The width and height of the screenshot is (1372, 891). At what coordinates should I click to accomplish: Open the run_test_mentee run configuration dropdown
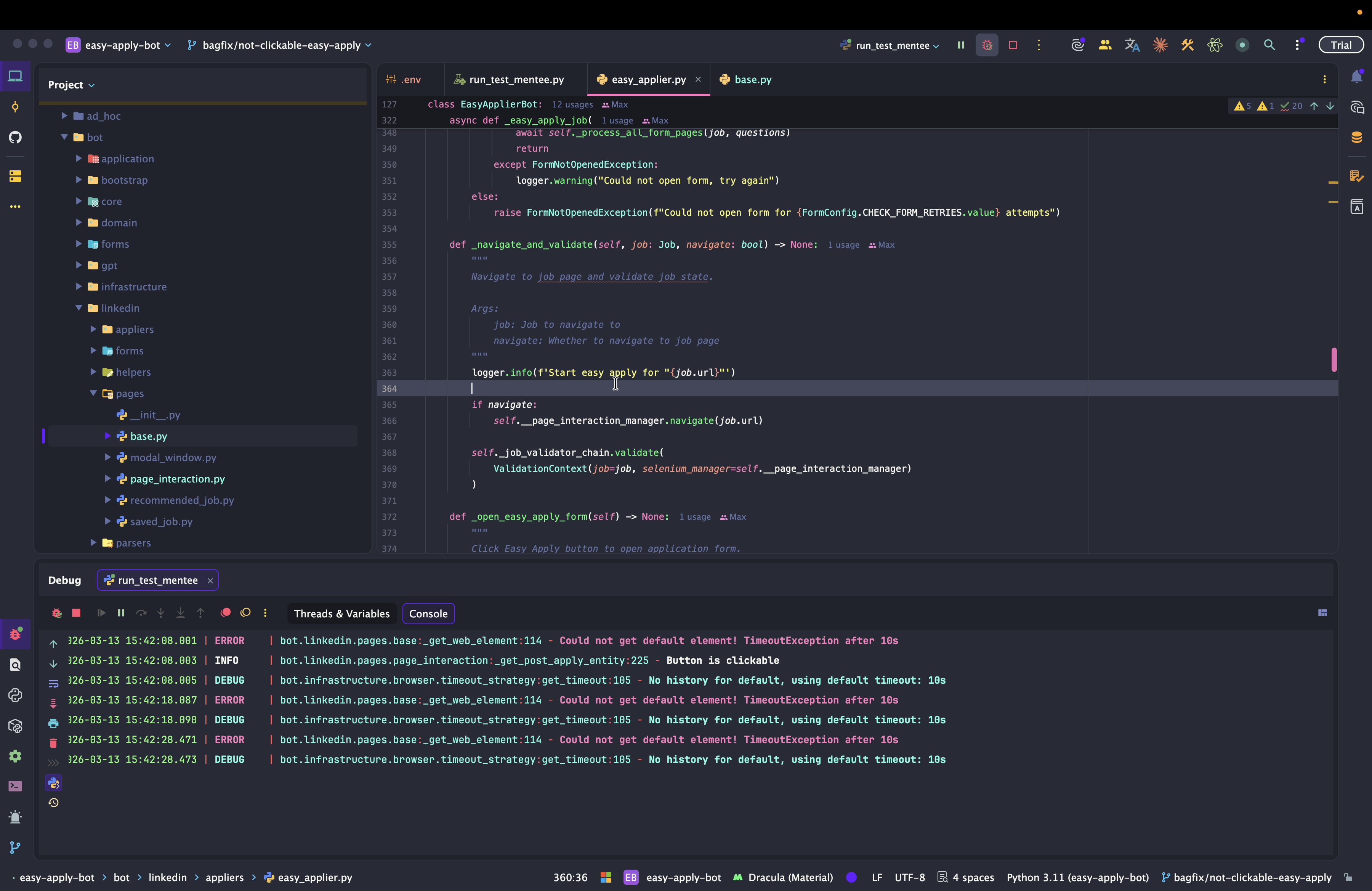[x=892, y=45]
